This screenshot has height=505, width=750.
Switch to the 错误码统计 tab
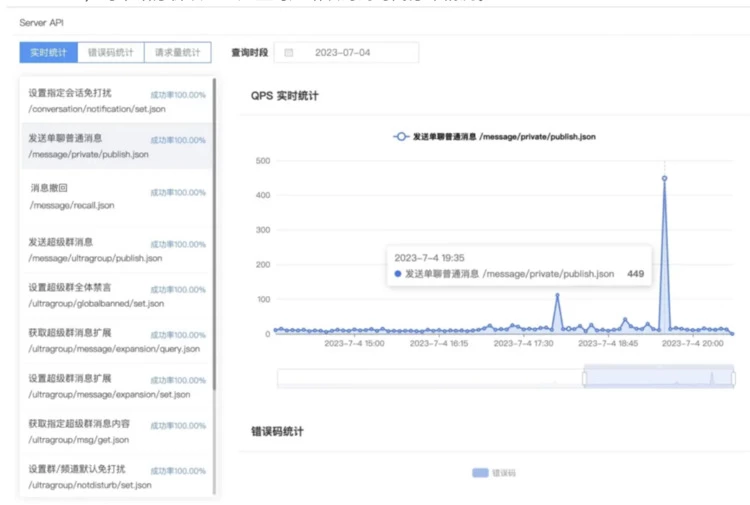pyautogui.click(x=111, y=53)
